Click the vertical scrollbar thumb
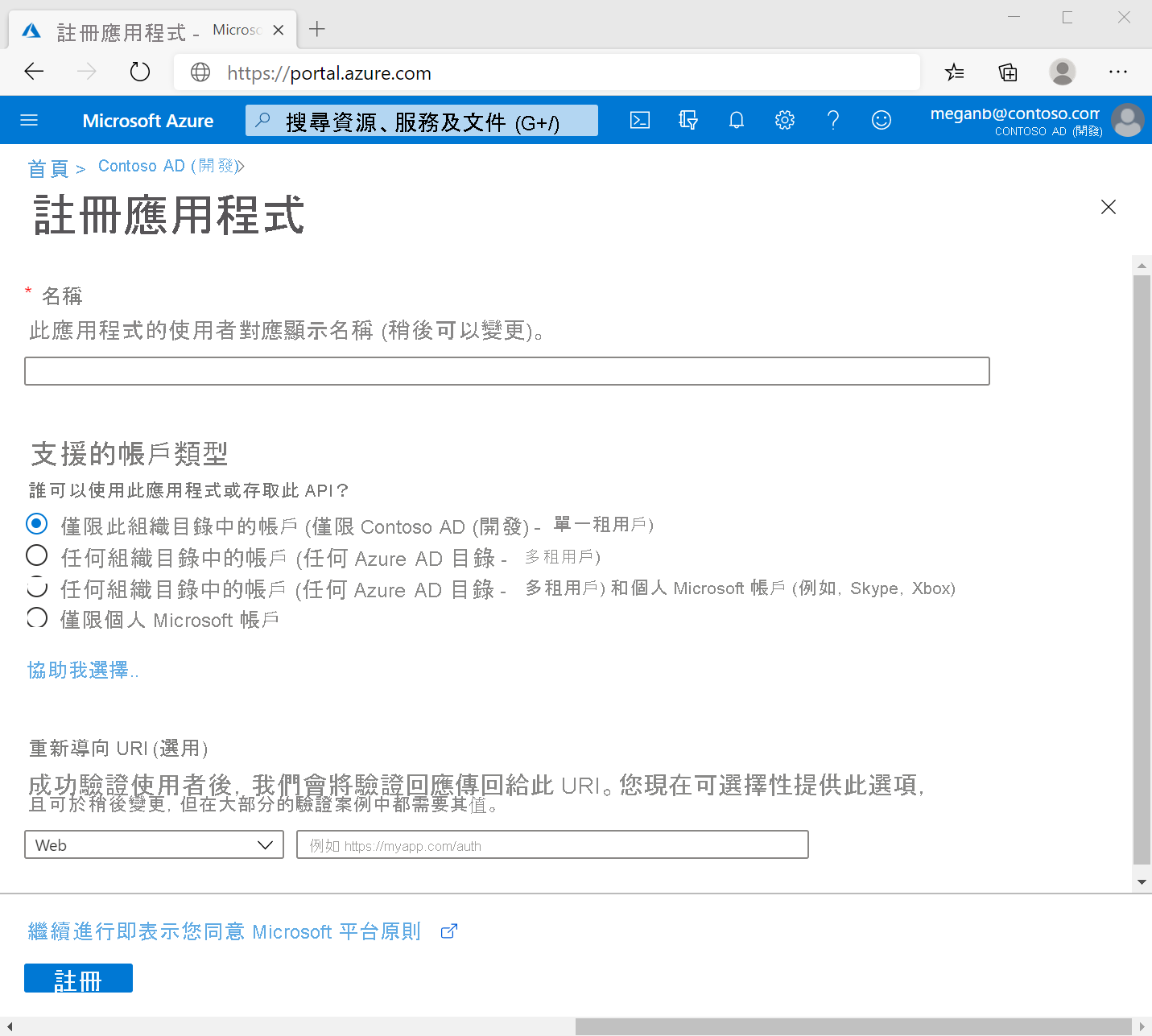The image size is (1152, 1036). pos(1142,570)
